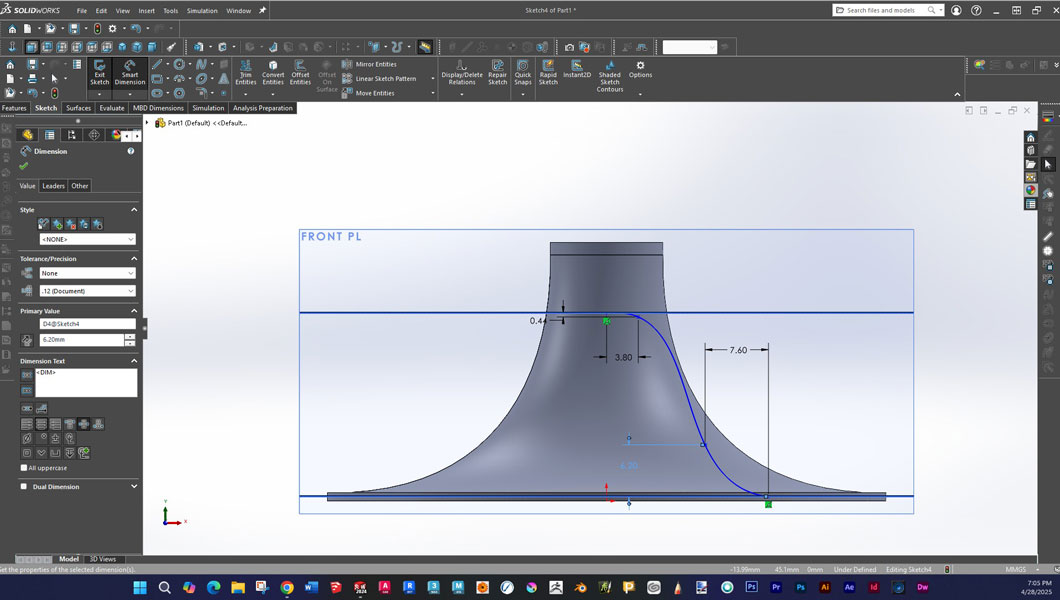The height and width of the screenshot is (600, 1060).
Task: Open the Style <NONE> dropdown
Action: (87, 240)
